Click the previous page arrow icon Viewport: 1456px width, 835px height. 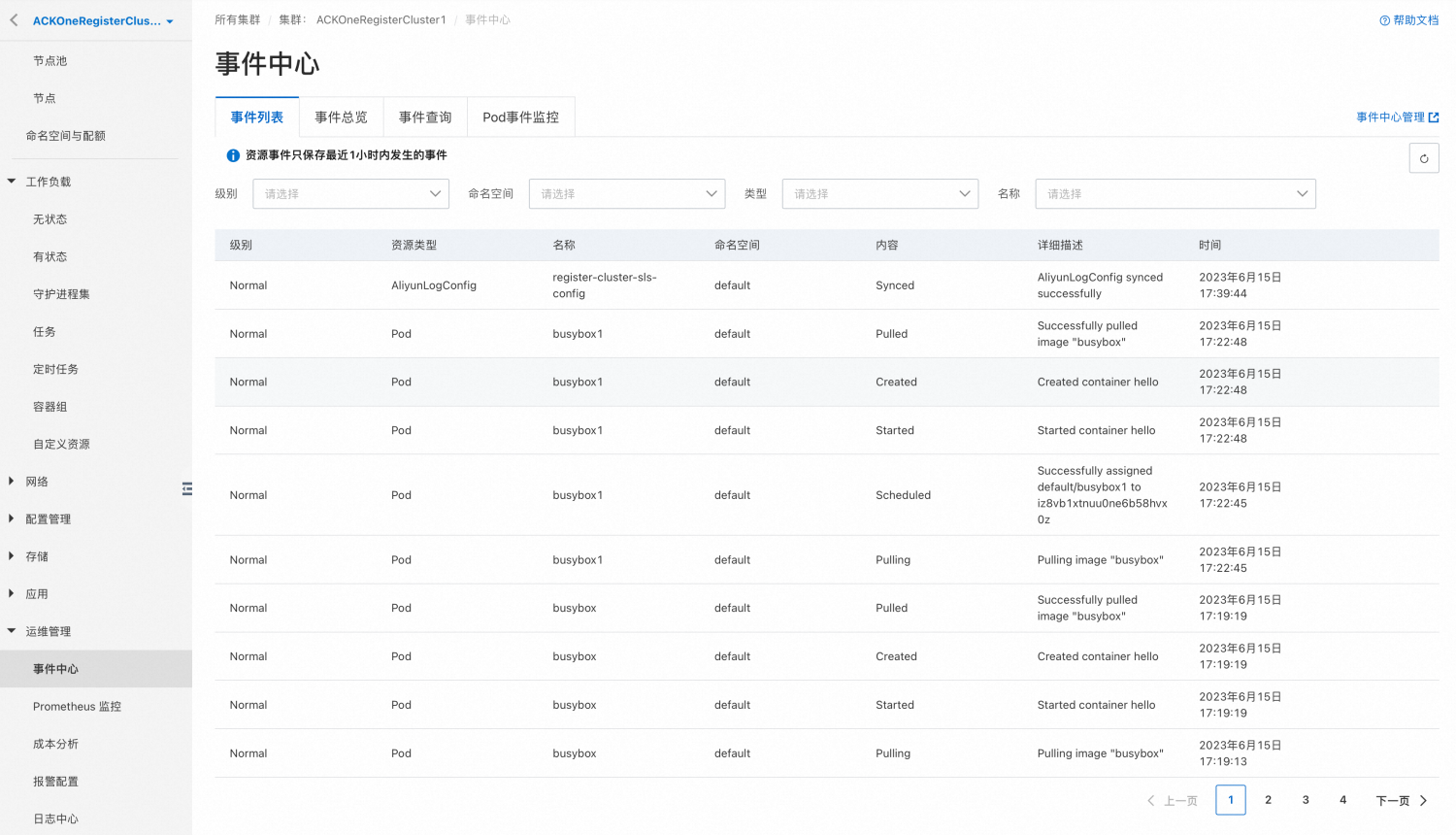pyautogui.click(x=1151, y=801)
